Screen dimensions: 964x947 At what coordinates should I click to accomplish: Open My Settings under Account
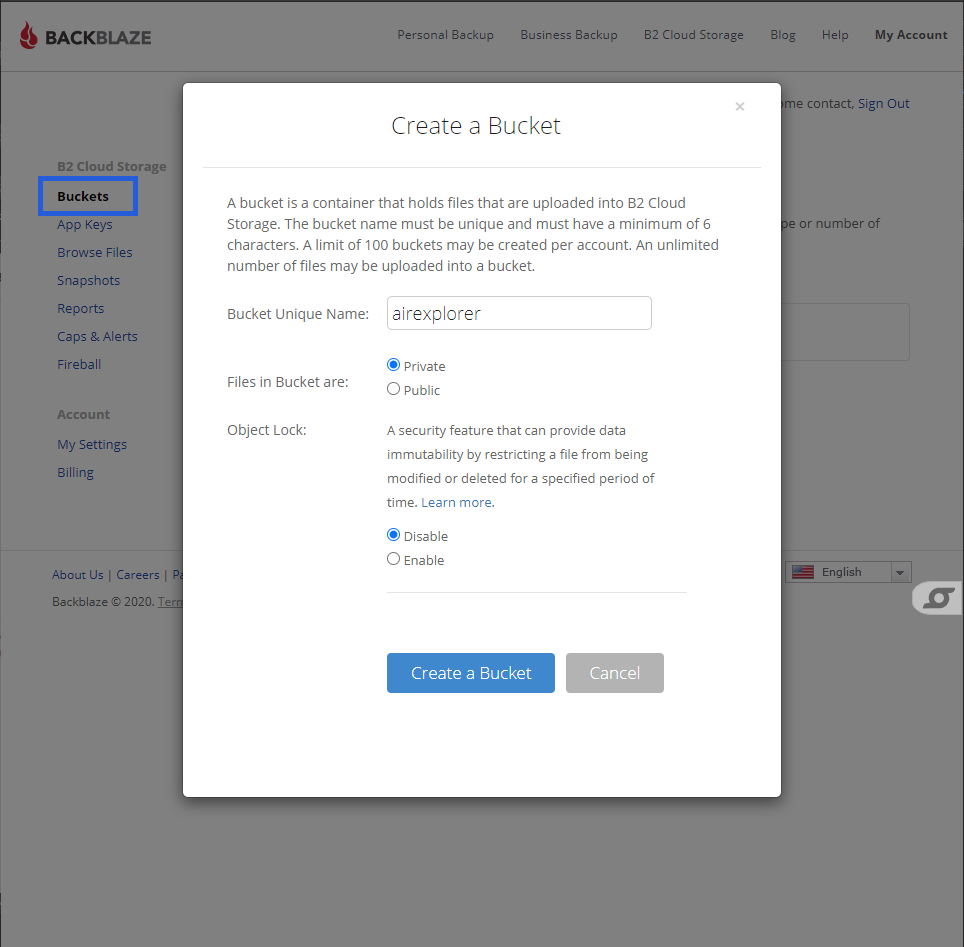92,445
